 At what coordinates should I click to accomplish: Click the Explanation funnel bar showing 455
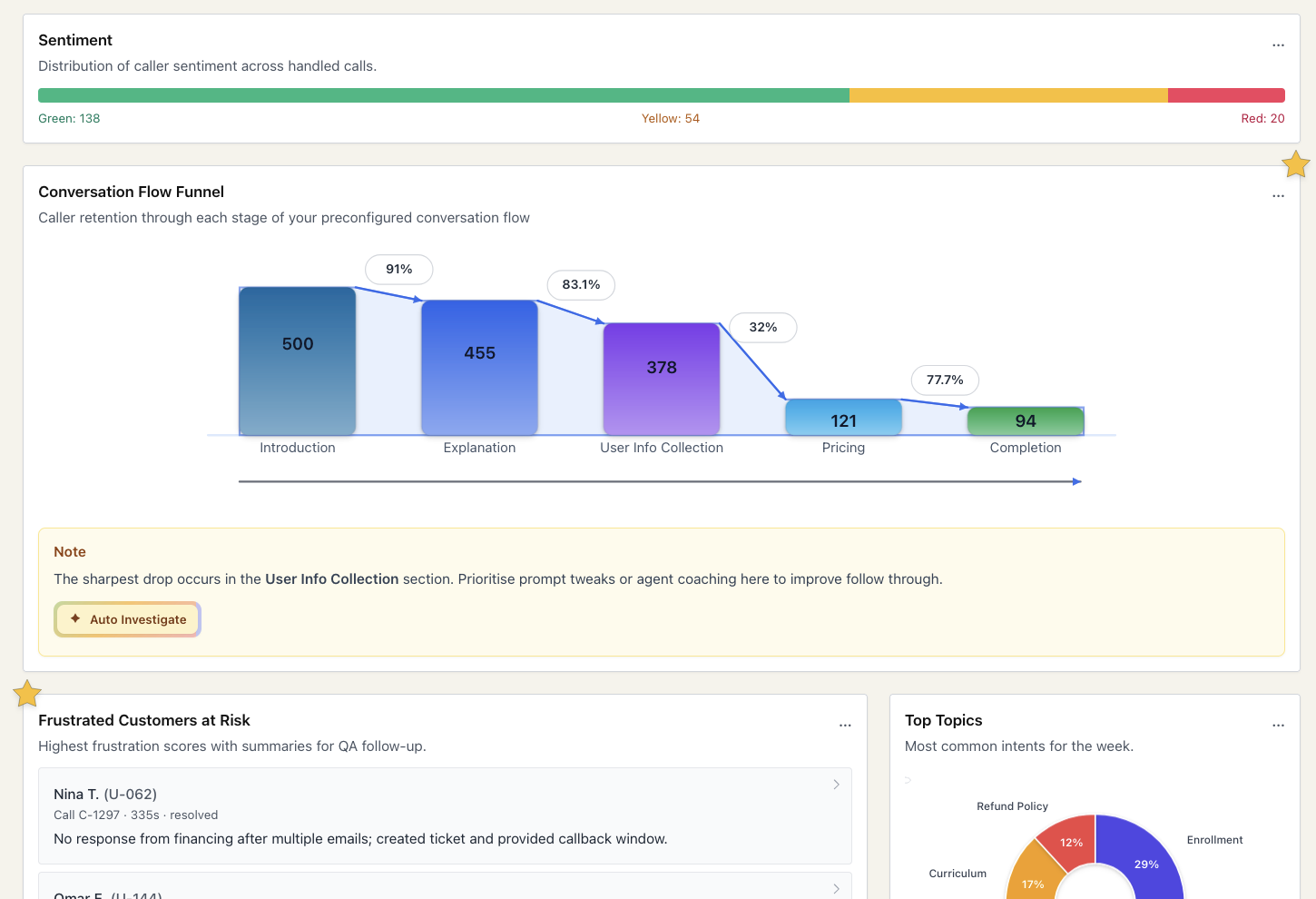pos(479,368)
